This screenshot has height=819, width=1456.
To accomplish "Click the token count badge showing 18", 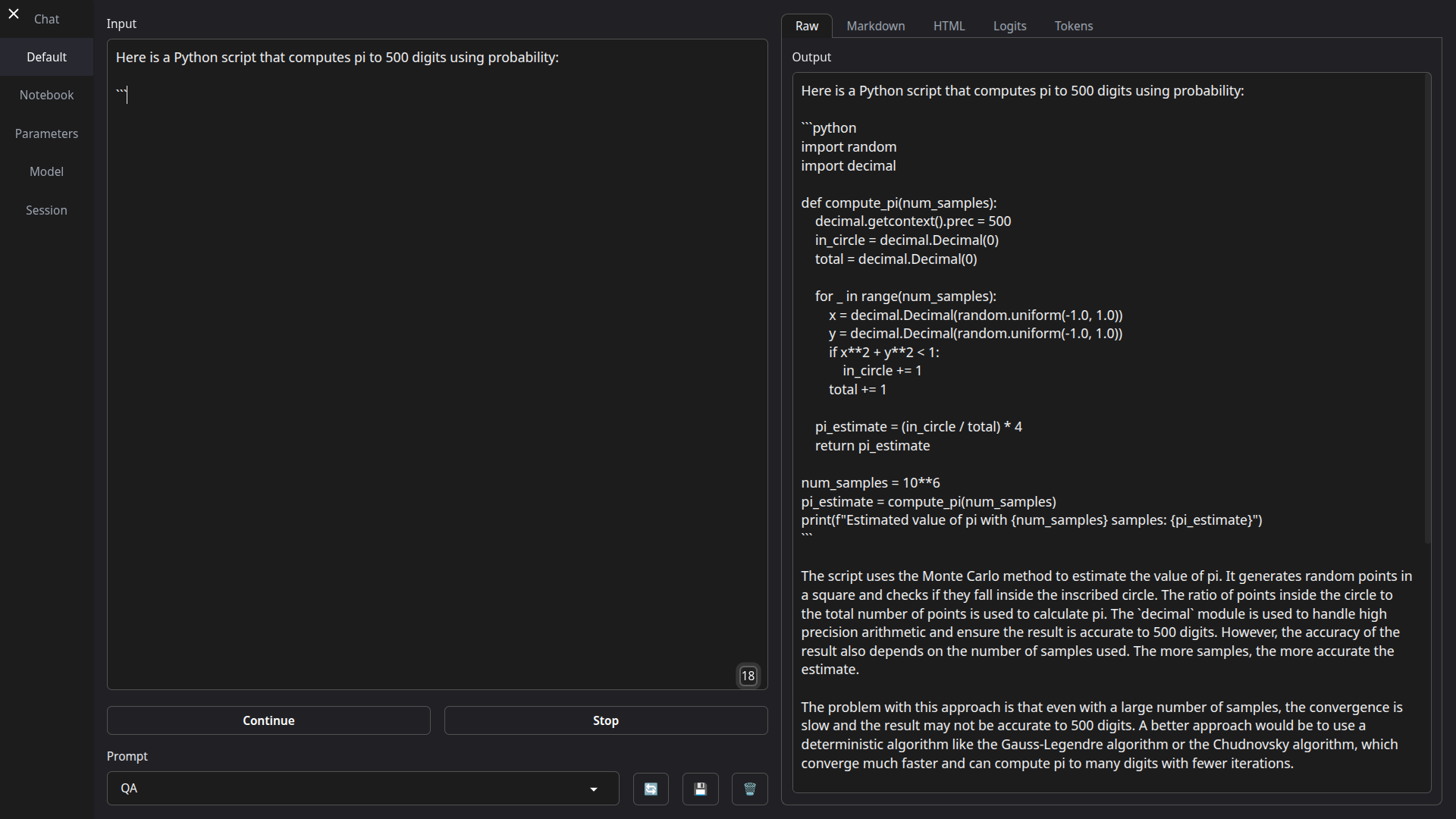I will tap(748, 676).
